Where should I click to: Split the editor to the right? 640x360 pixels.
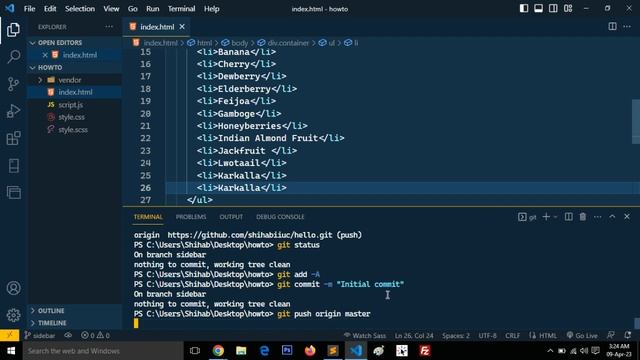(612, 27)
